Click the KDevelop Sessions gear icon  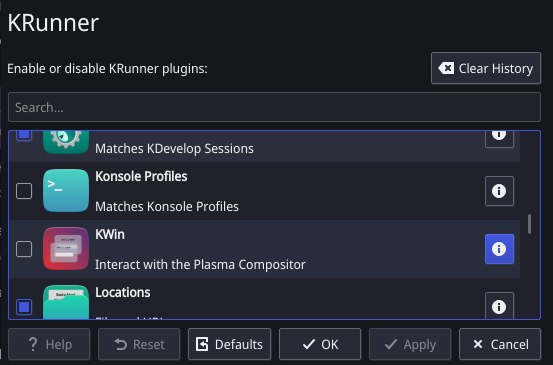(66, 142)
